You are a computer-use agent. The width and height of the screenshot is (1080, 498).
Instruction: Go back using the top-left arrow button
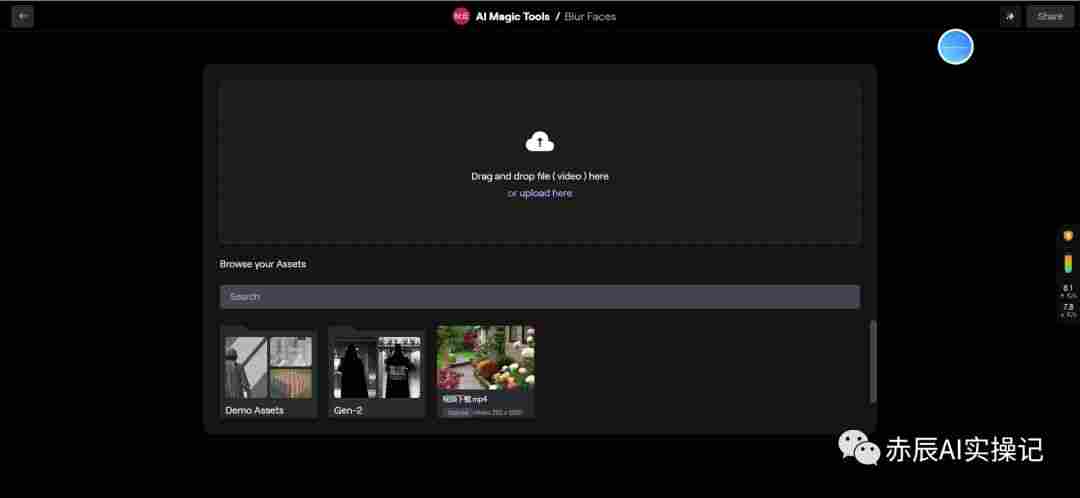pos(22,17)
